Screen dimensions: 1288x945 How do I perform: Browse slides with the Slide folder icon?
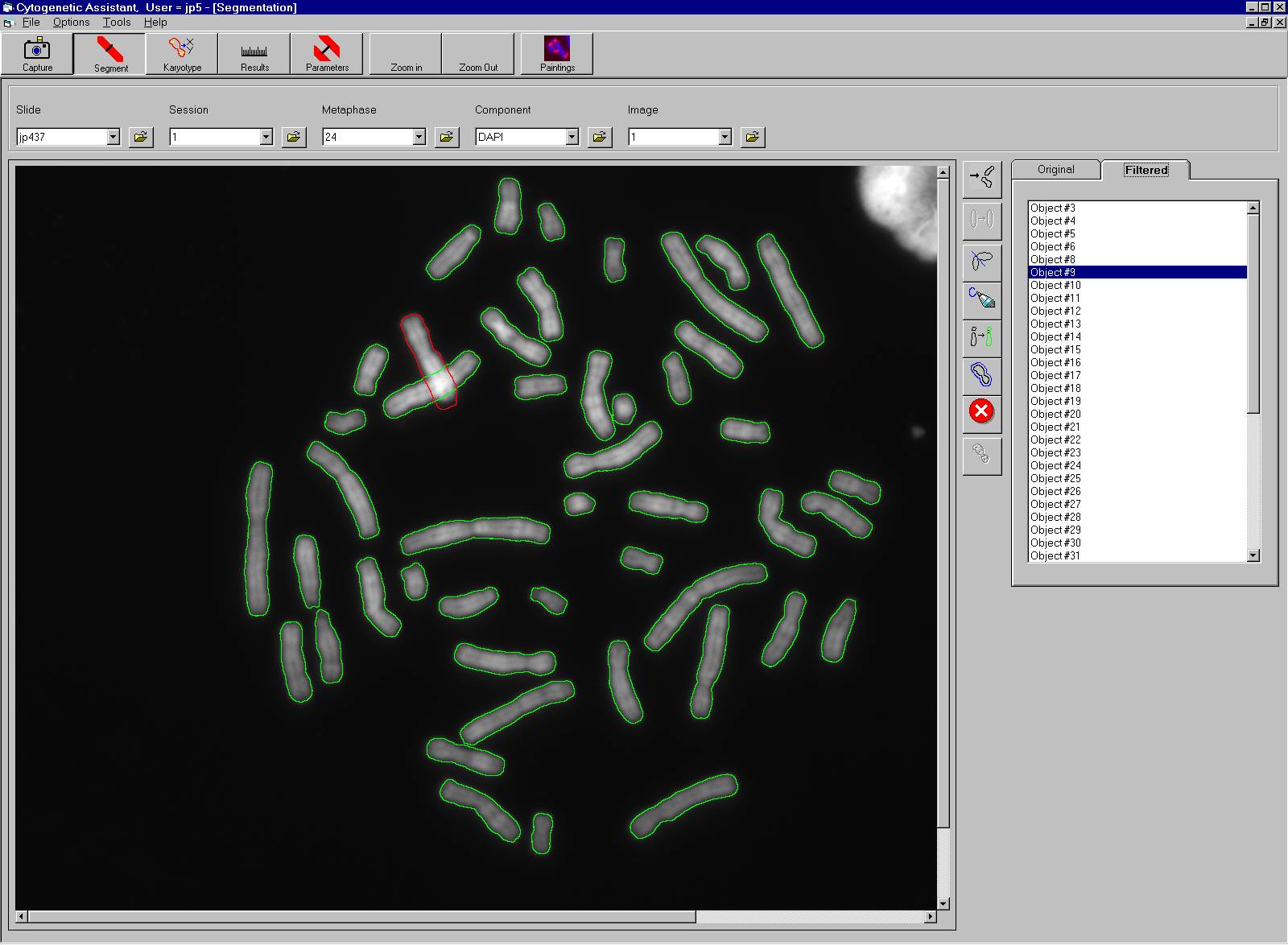click(141, 137)
